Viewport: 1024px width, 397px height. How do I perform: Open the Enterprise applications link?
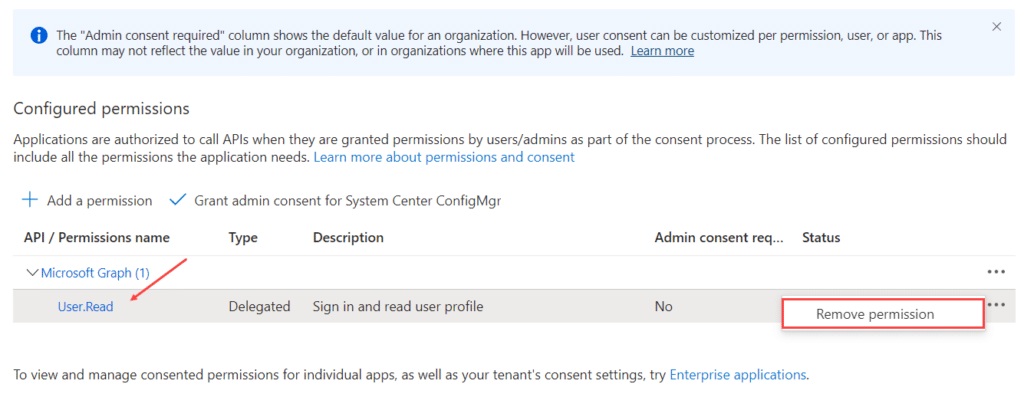738,375
